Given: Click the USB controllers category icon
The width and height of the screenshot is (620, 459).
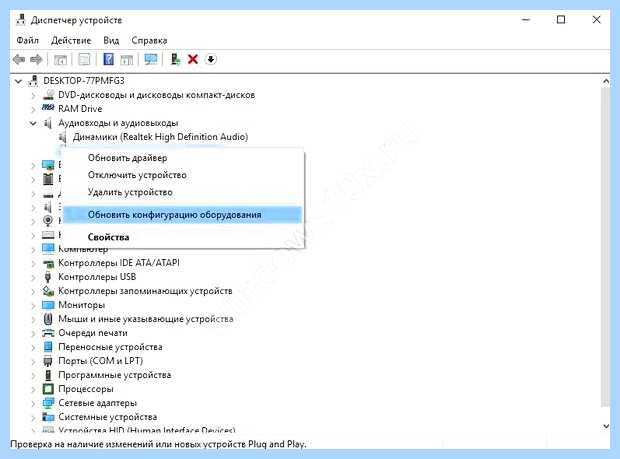Looking at the screenshot, I should click(48, 277).
